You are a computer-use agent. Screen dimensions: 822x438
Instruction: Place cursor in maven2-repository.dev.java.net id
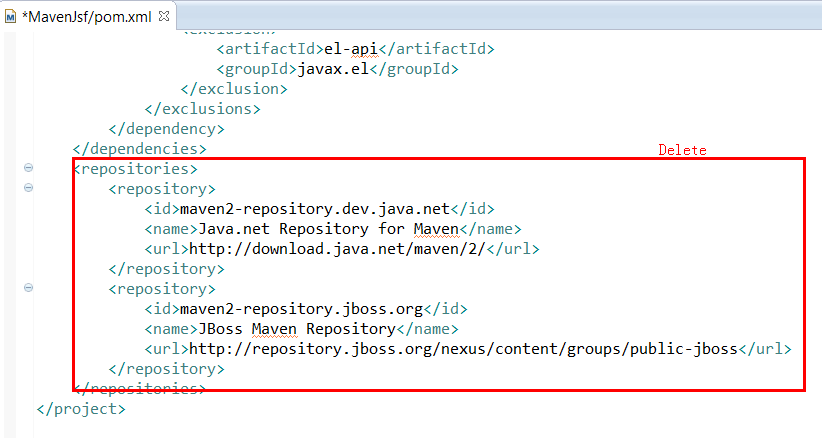click(x=315, y=209)
